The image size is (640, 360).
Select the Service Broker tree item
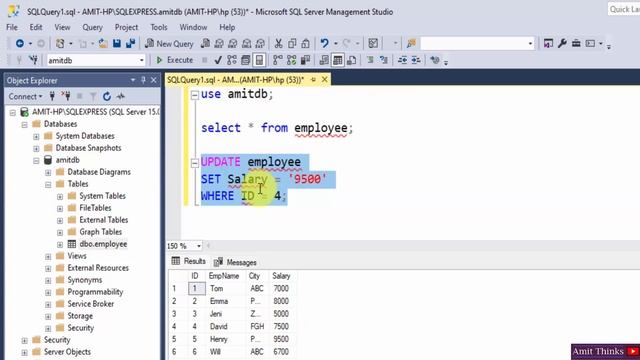coord(91,304)
